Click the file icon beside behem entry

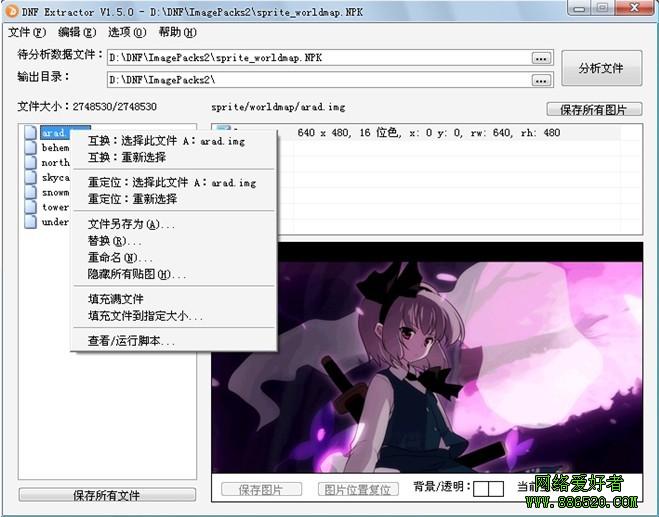point(30,147)
